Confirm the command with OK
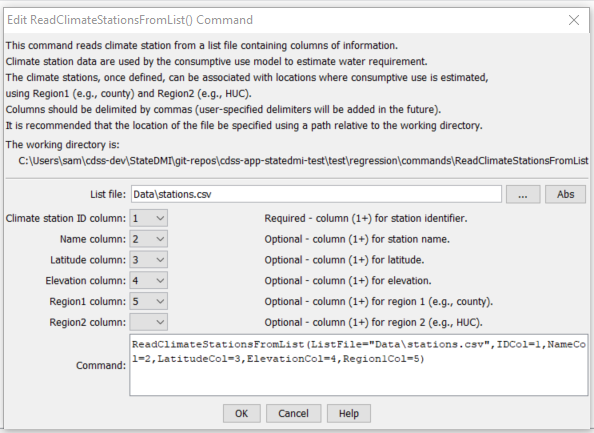The height and width of the screenshot is (433, 594). point(241,413)
